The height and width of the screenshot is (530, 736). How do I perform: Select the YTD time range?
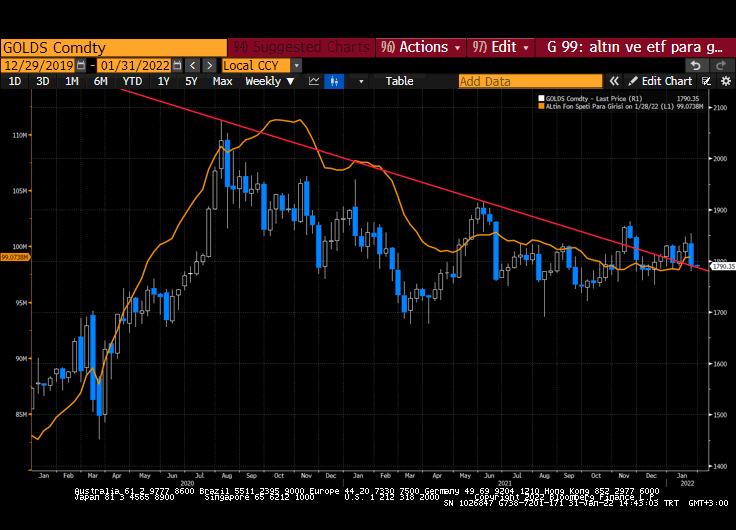click(132, 81)
